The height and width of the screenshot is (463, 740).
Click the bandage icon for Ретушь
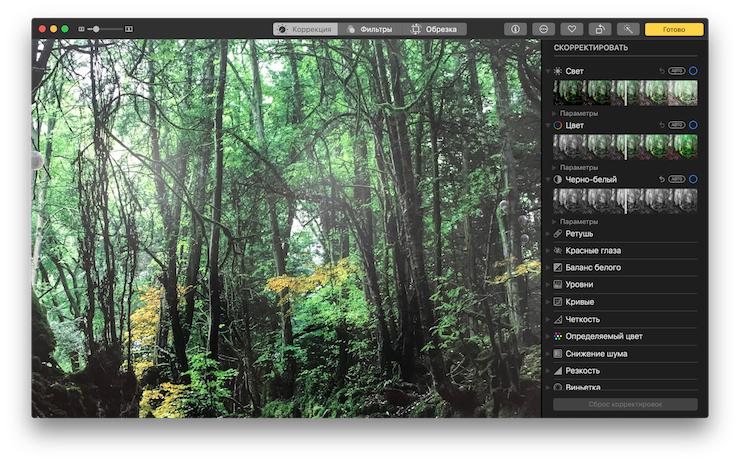point(558,234)
